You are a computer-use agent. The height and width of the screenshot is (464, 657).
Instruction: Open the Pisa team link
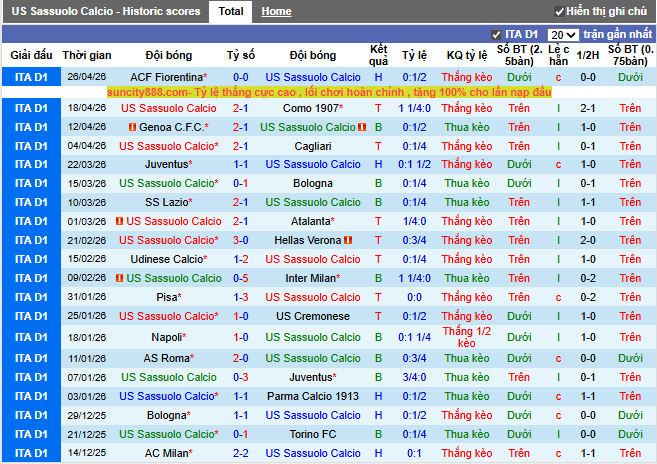[166, 297]
